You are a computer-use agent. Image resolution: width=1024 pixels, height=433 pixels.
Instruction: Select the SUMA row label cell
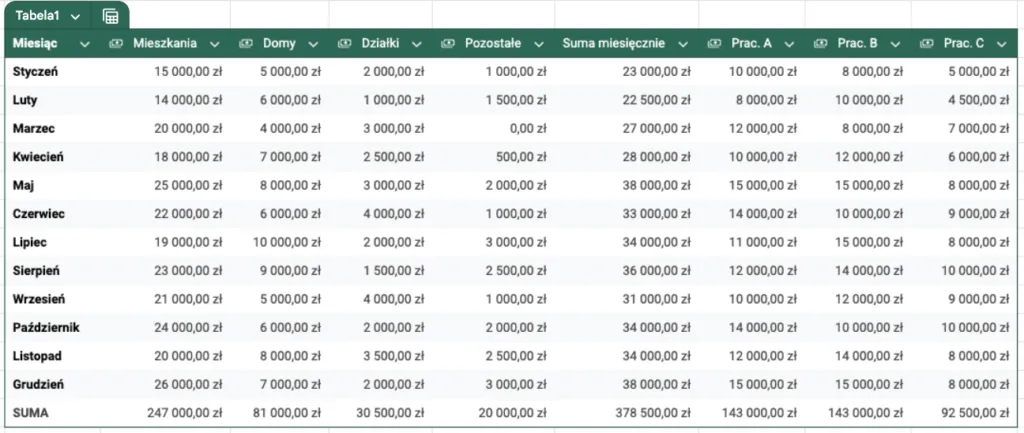(29, 412)
